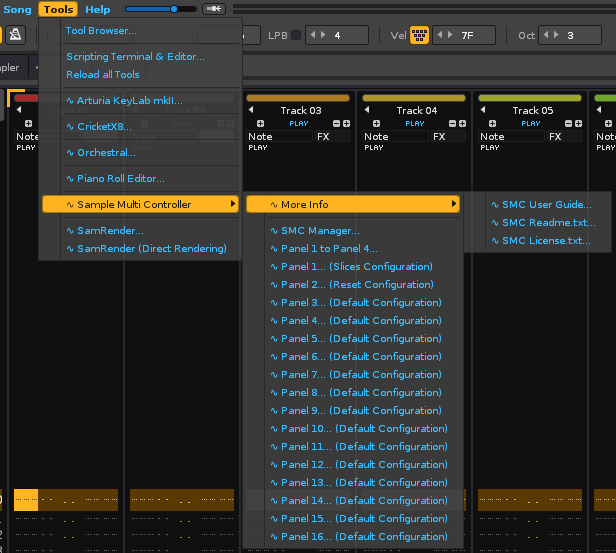Click the metronome icon in the toolbar
The width and height of the screenshot is (616, 553).
(16, 35)
